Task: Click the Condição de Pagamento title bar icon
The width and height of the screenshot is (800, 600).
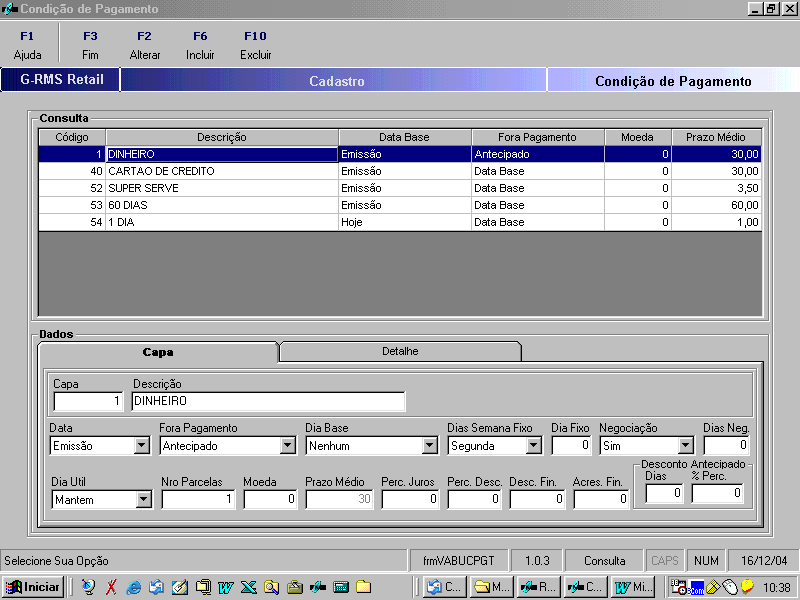Action: click(10, 9)
